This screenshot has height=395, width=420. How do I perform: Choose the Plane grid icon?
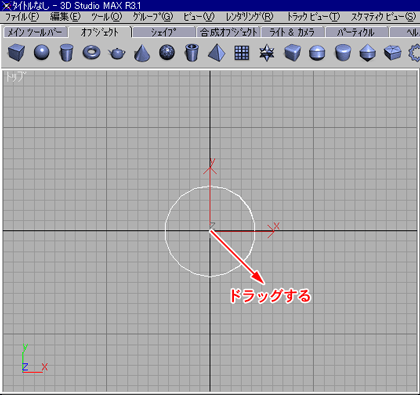[242, 53]
